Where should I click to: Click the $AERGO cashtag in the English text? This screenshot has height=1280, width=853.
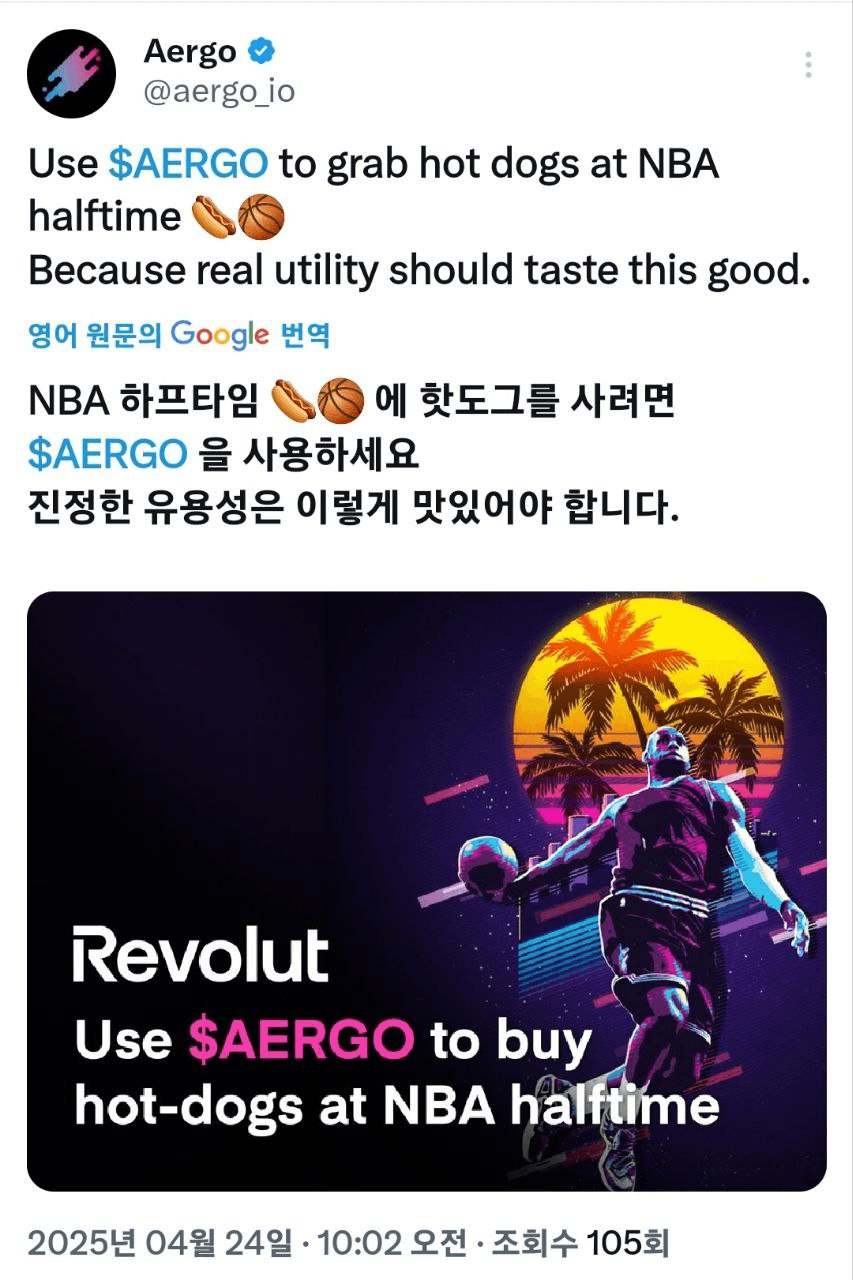tap(188, 164)
